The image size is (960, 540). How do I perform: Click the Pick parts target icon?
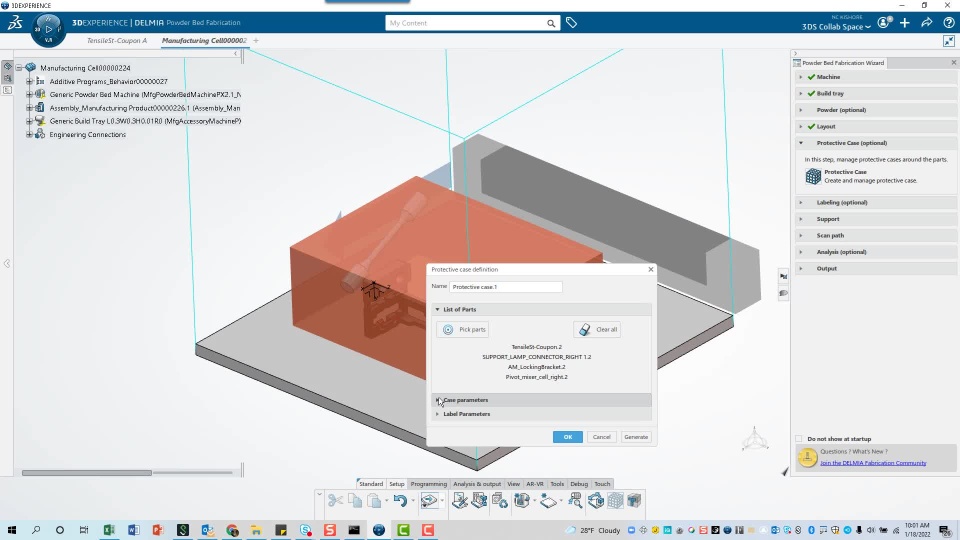click(x=448, y=329)
